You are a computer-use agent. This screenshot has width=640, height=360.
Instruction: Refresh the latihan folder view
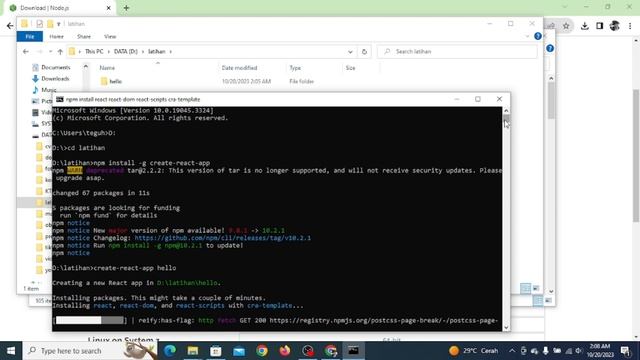tap(364, 51)
